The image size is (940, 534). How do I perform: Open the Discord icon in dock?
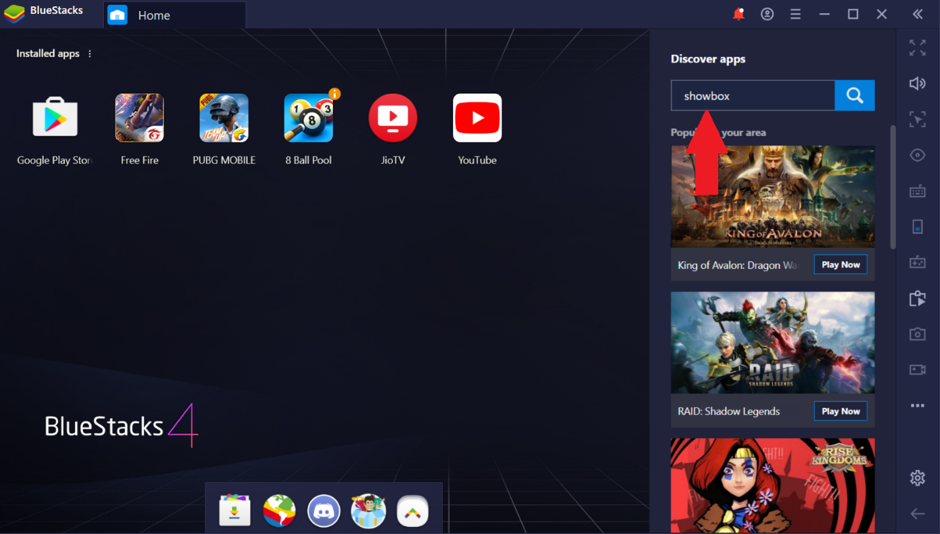(x=323, y=511)
